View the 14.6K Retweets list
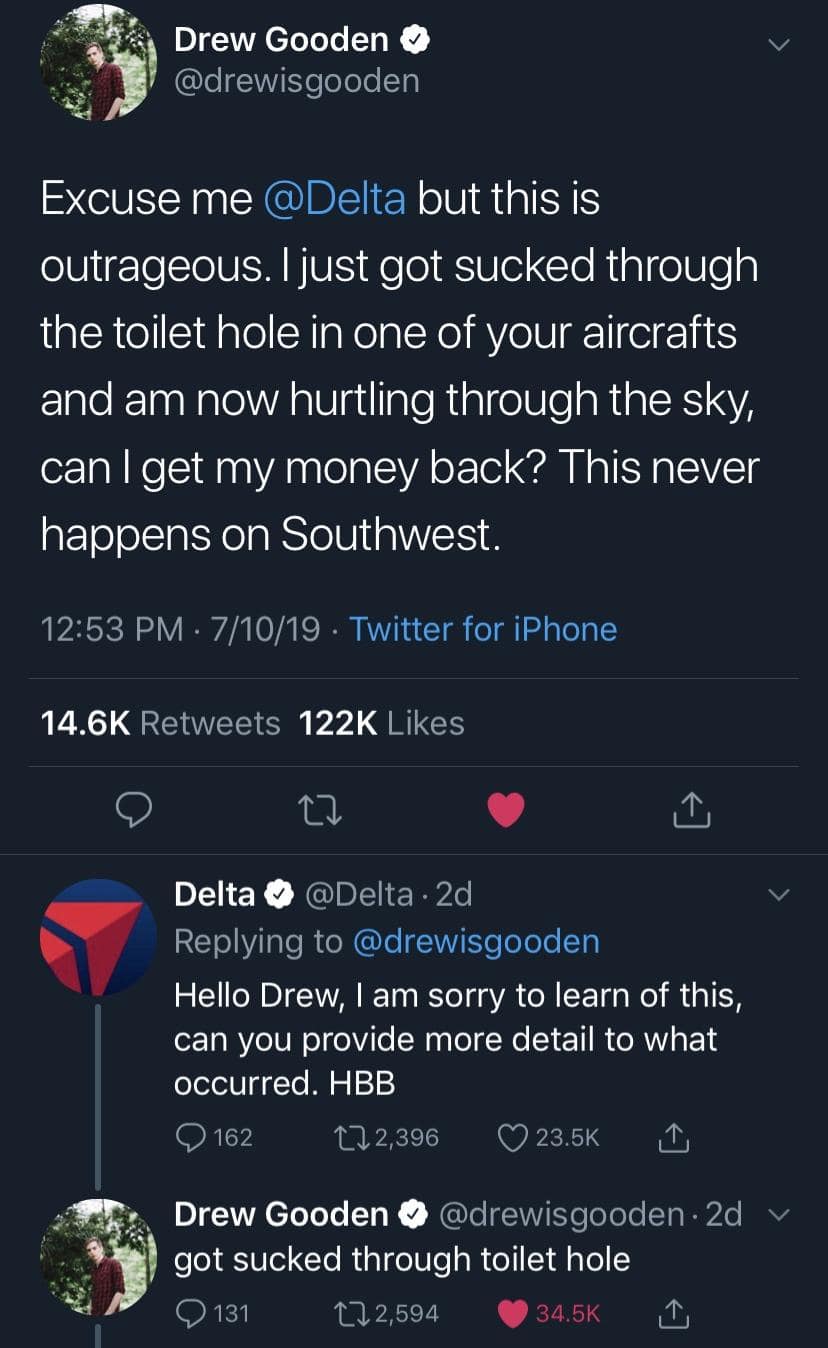This screenshot has width=828, height=1348. click(x=160, y=723)
